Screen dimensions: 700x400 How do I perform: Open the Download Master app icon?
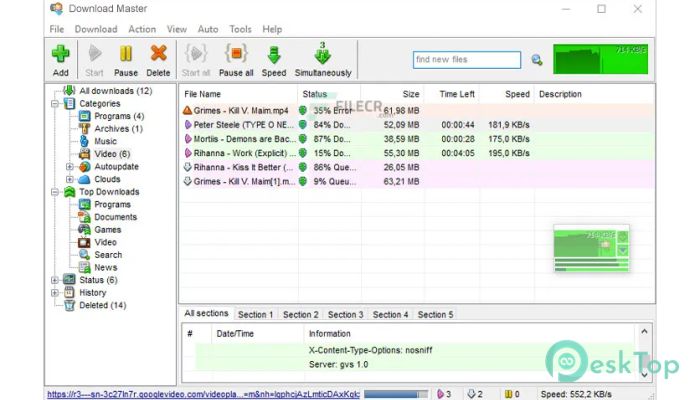[56, 8]
